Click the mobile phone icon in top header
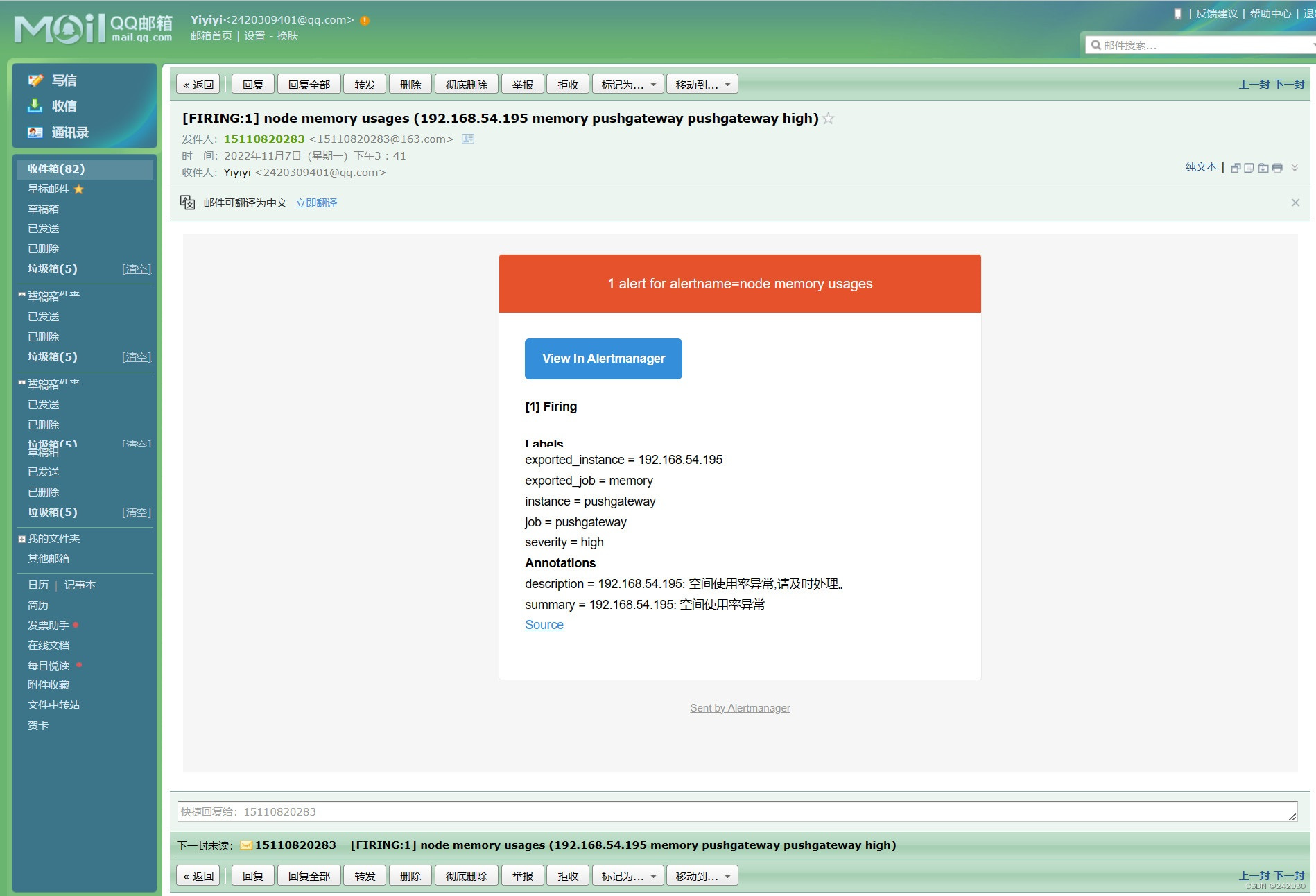Screen dimensions: 1316x896 pos(1177,13)
